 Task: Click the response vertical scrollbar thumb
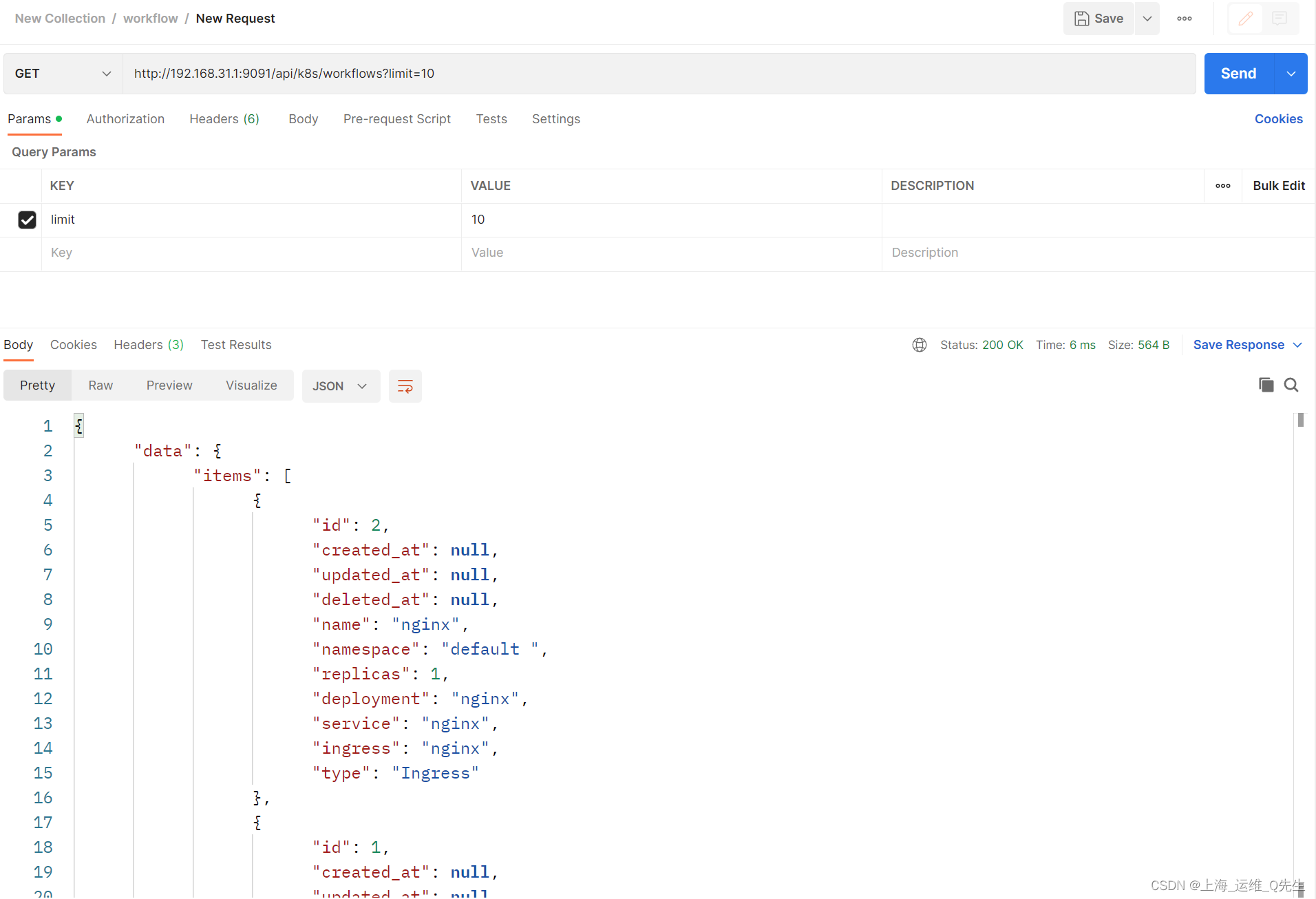[1300, 420]
